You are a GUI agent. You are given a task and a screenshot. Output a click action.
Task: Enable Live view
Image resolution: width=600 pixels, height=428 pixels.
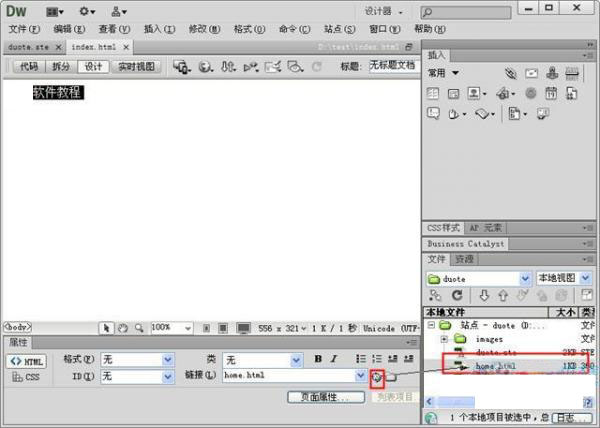(136, 67)
